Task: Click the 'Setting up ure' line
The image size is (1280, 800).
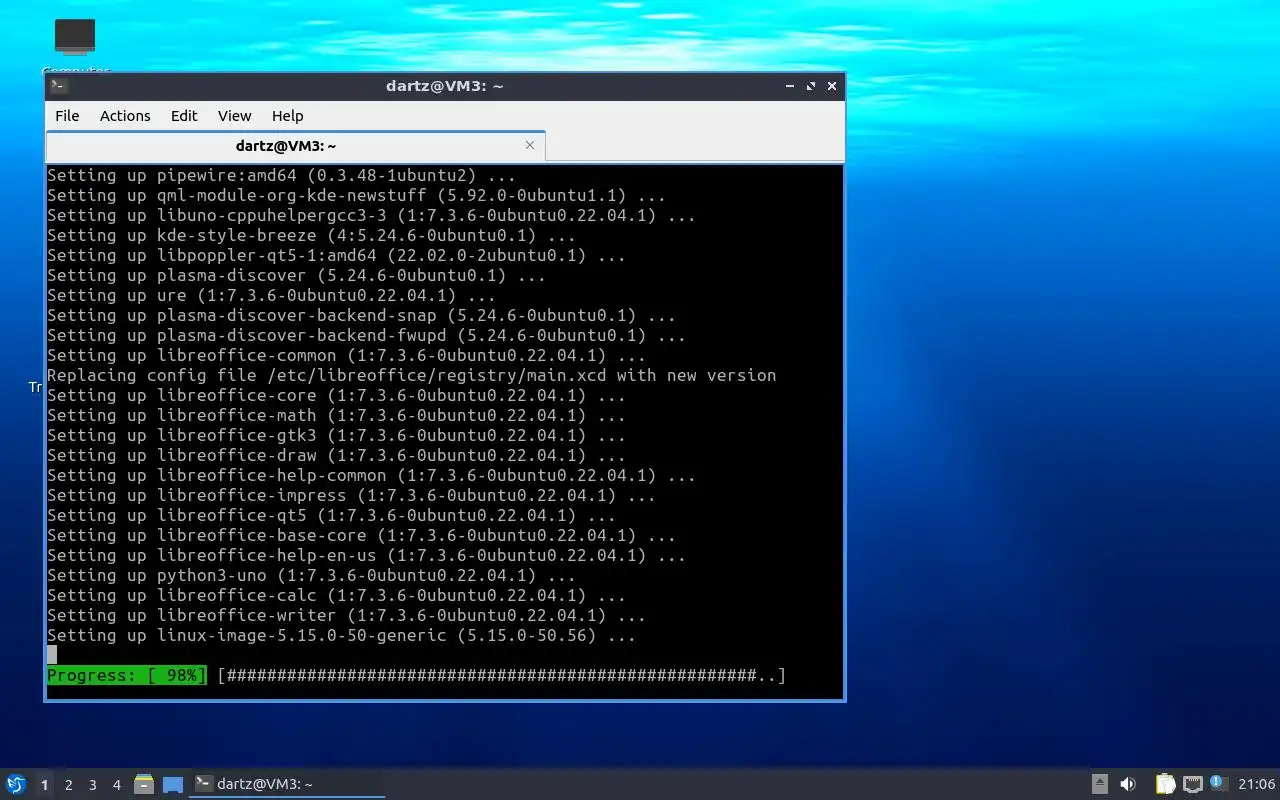Action: tap(271, 296)
